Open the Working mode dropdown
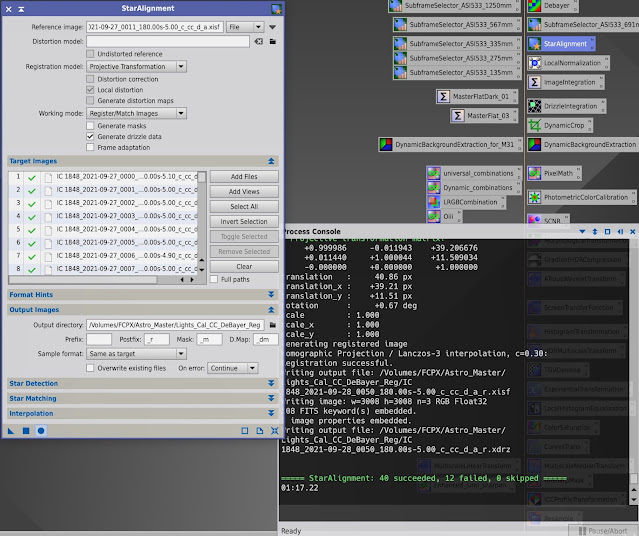The image size is (639, 536). click(x=137, y=113)
